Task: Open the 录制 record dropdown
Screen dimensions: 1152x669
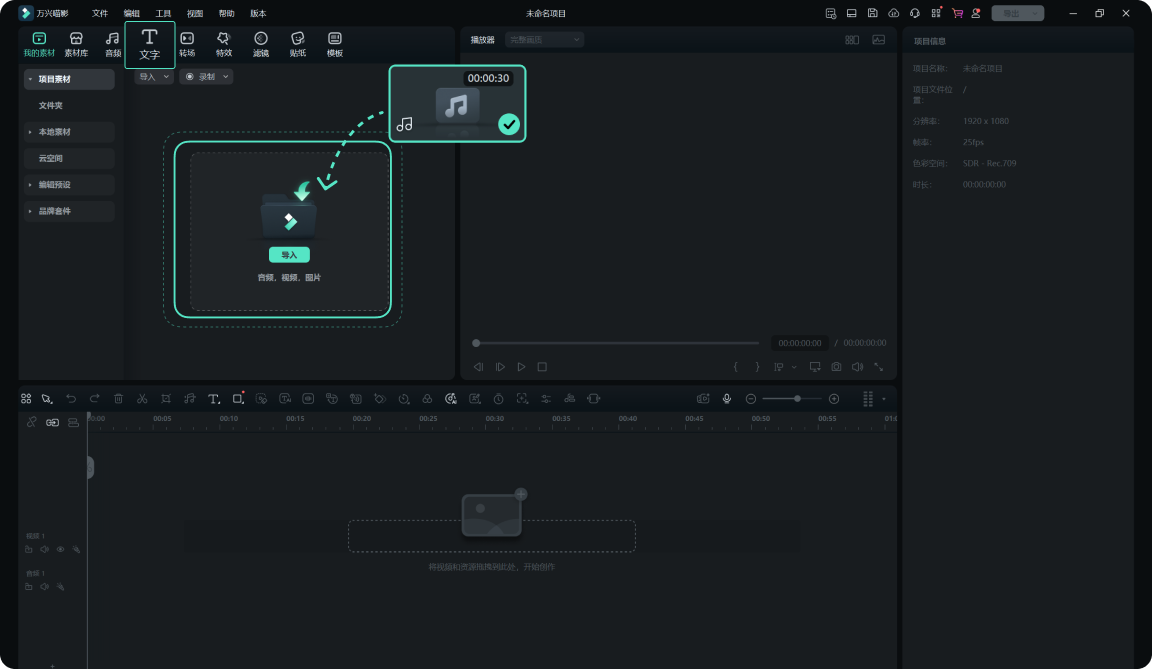Action: tap(206, 76)
